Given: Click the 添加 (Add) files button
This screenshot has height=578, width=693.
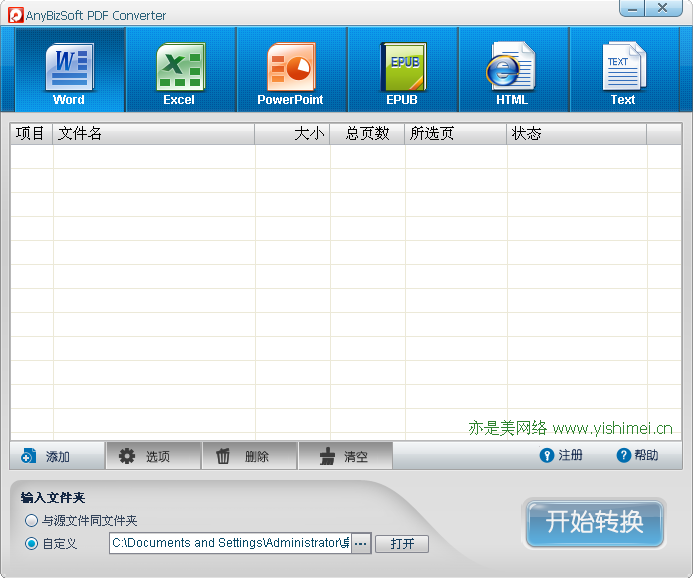Looking at the screenshot, I should (x=57, y=456).
